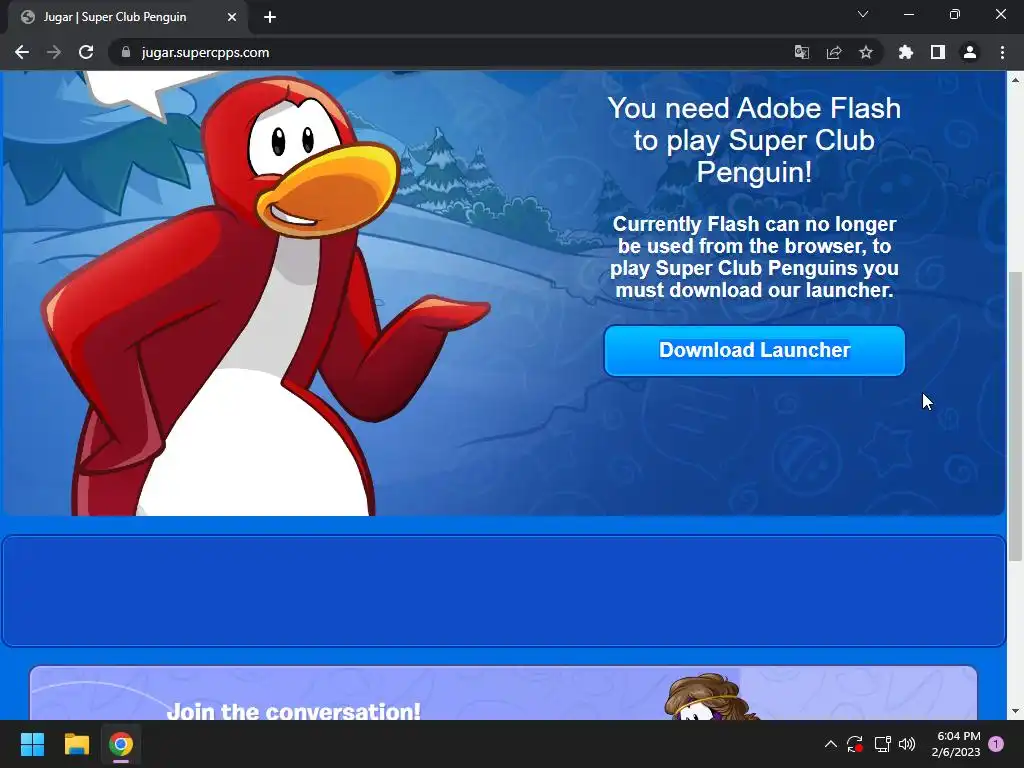Viewport: 1024px width, 768px height.
Task: Open the Chrome profile avatar icon
Action: click(x=970, y=52)
